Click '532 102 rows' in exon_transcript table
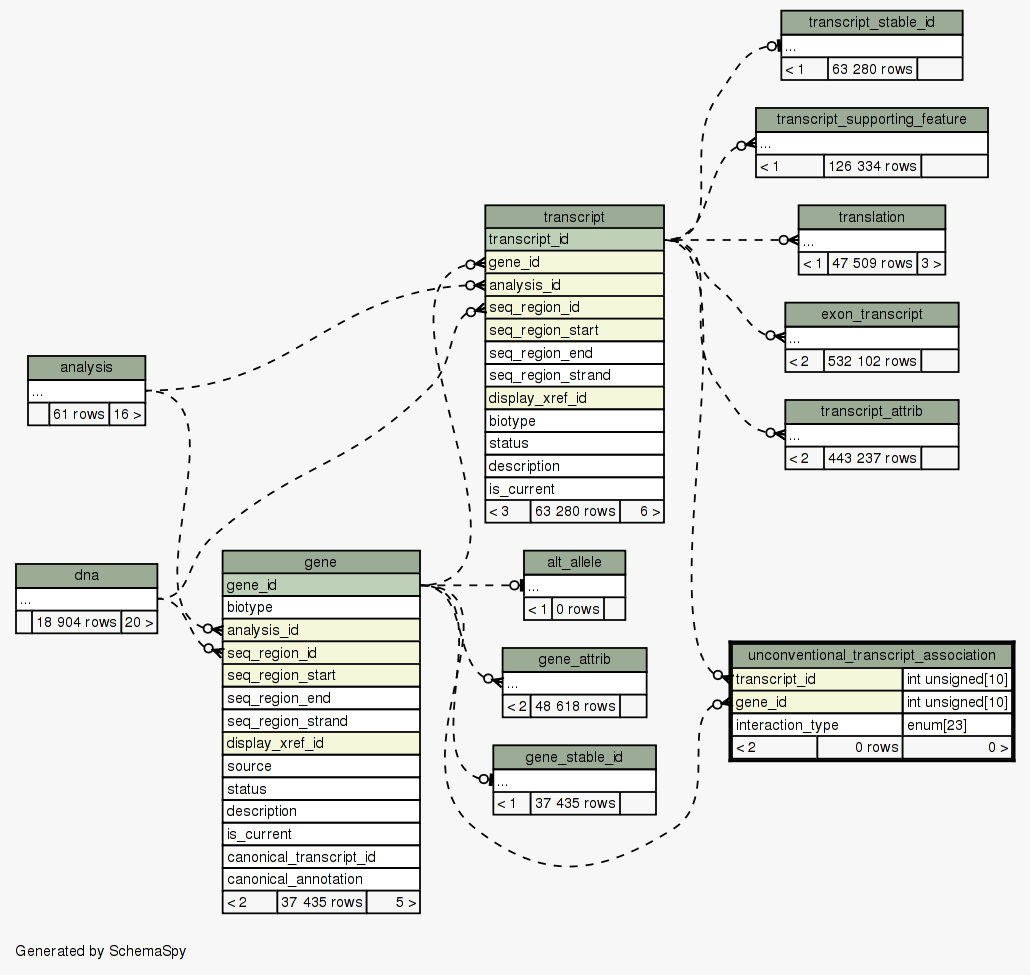Screen dimensions: 1030x975 click(x=872, y=361)
